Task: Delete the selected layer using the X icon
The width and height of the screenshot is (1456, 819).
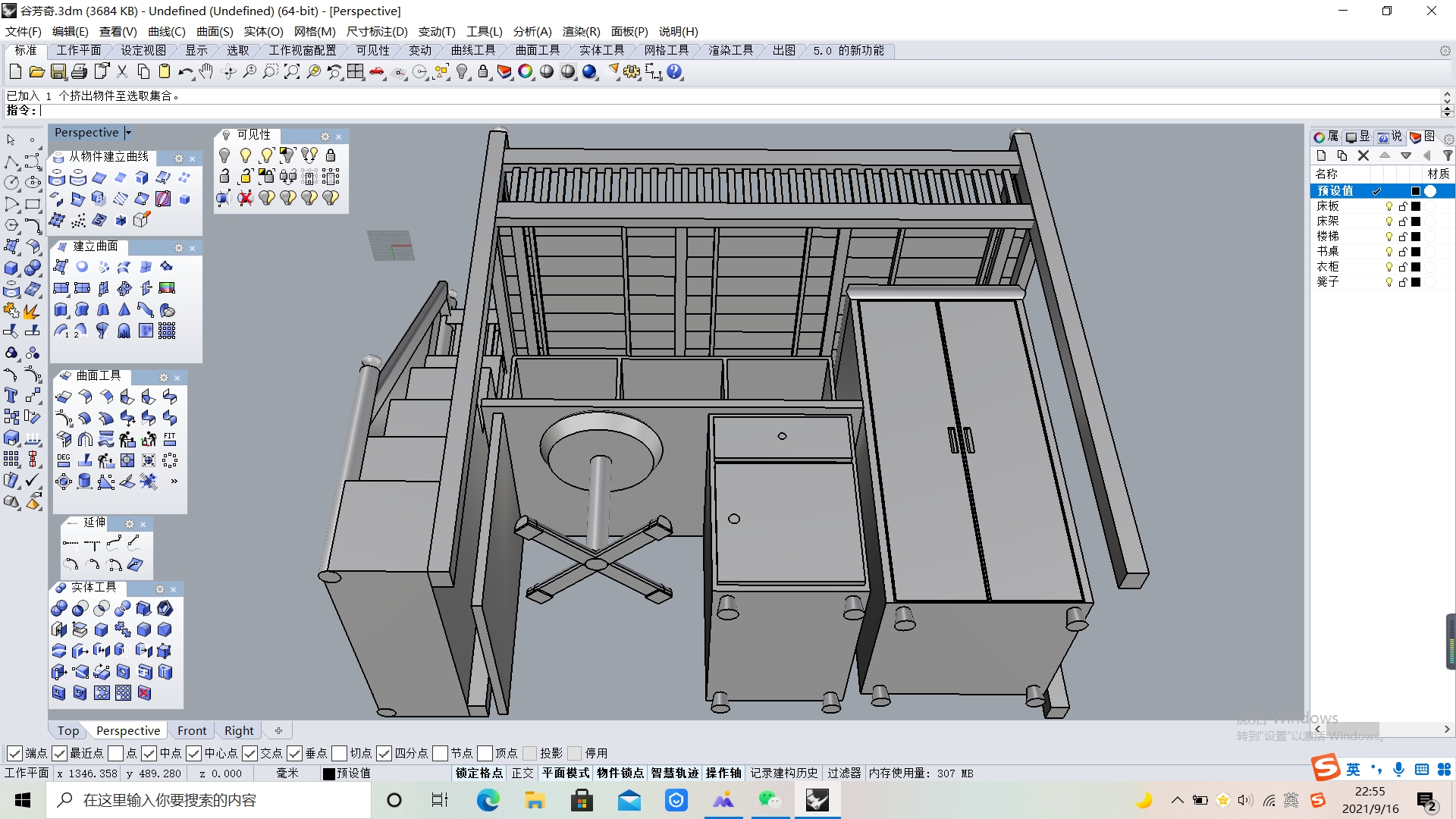Action: [x=1363, y=155]
